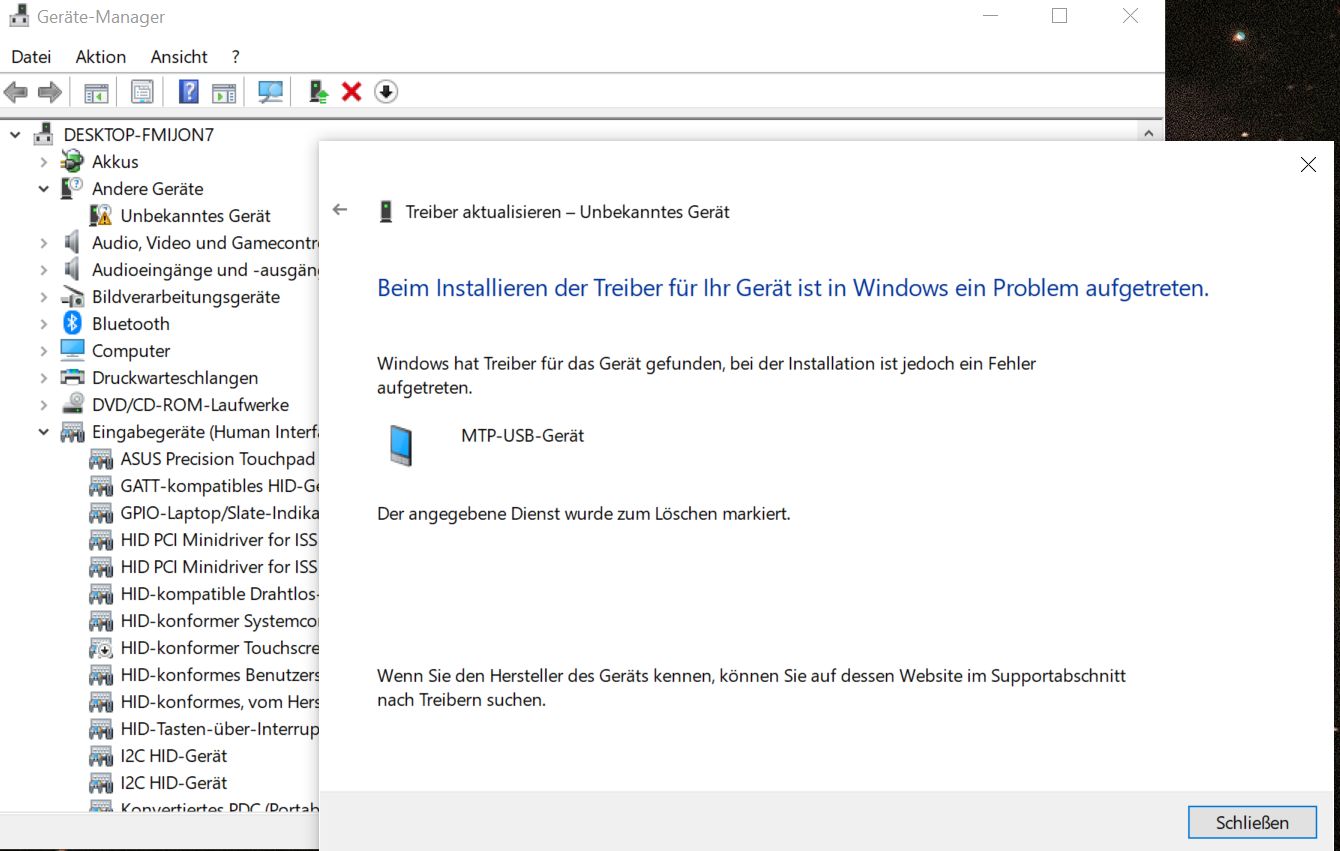This screenshot has width=1340, height=851.
Task: Open the Aktion menu
Action: (101, 57)
